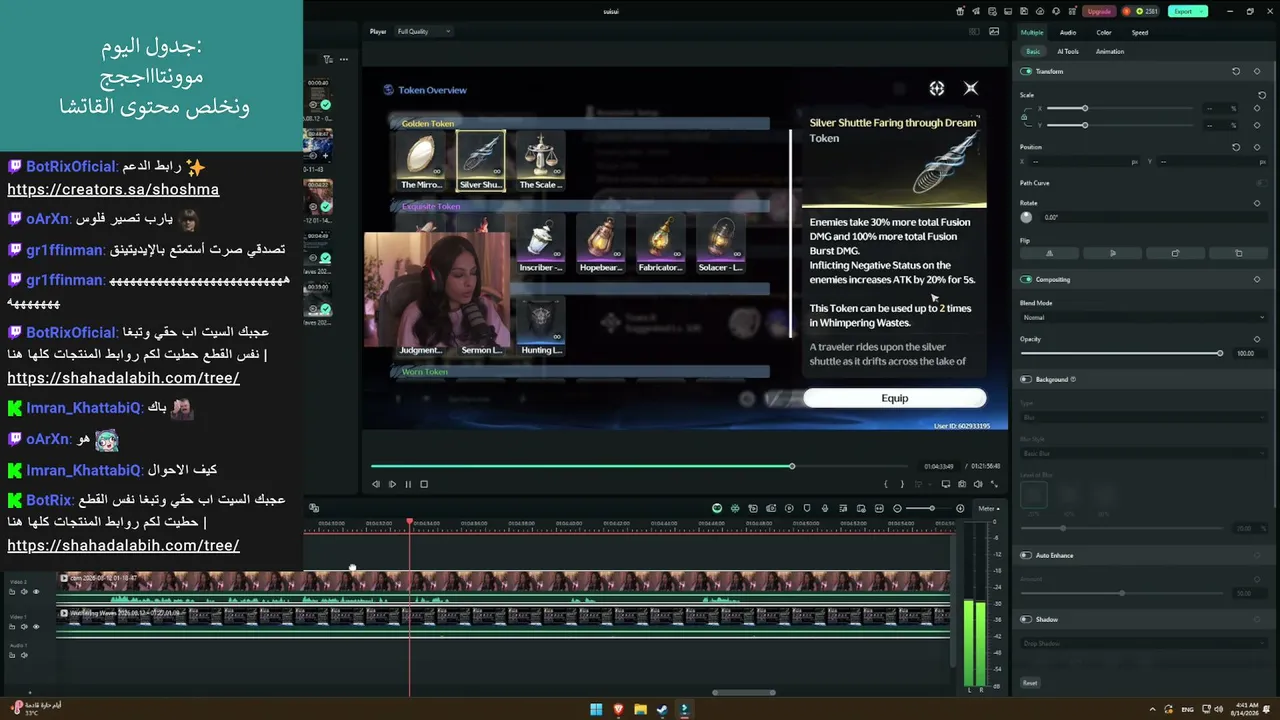Viewport: 1280px width, 720px height.
Task: Switch to the Speed tab
Action: click(1140, 32)
